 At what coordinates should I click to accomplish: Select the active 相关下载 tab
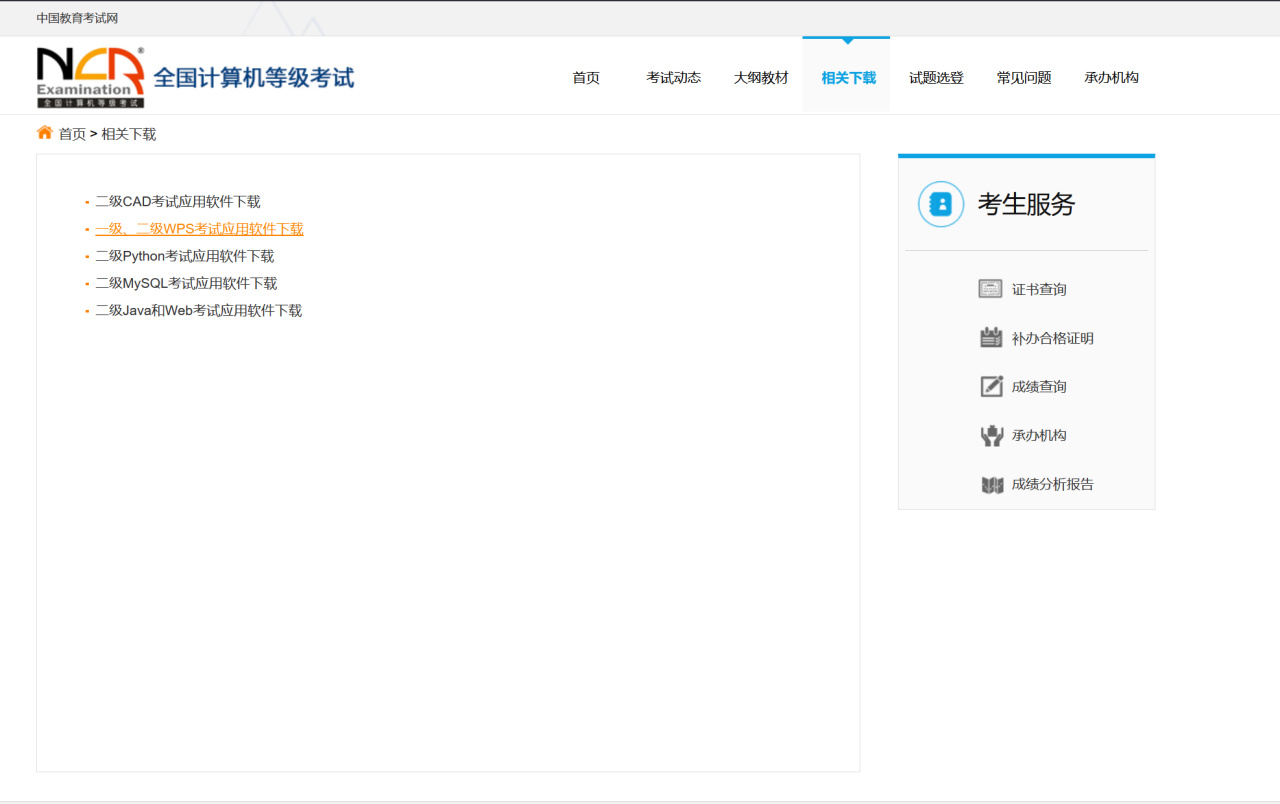848,78
